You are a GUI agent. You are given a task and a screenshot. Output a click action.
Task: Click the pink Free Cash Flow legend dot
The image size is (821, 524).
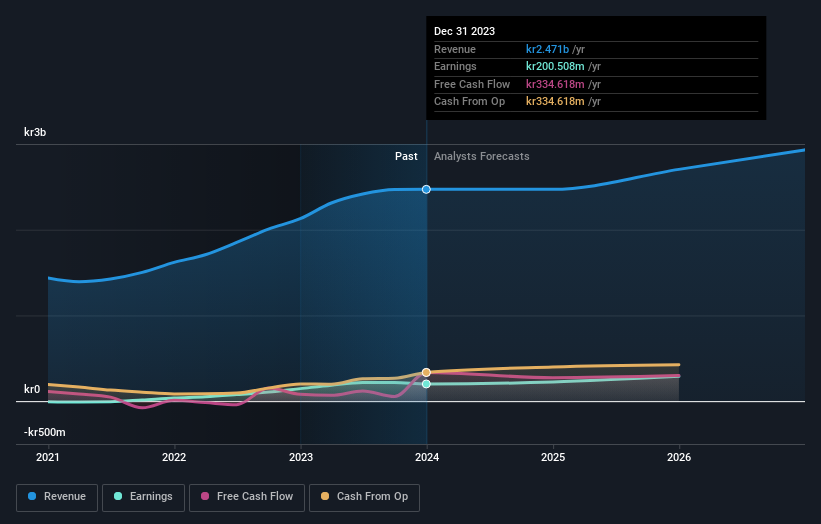(205, 496)
